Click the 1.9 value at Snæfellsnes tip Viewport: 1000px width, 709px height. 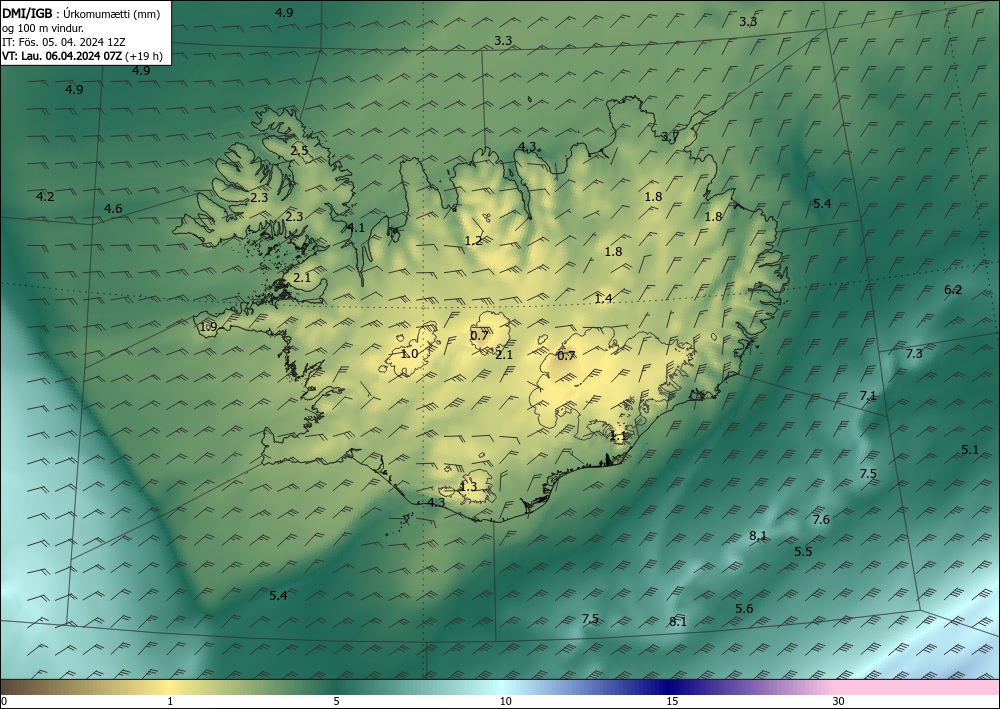[209, 327]
